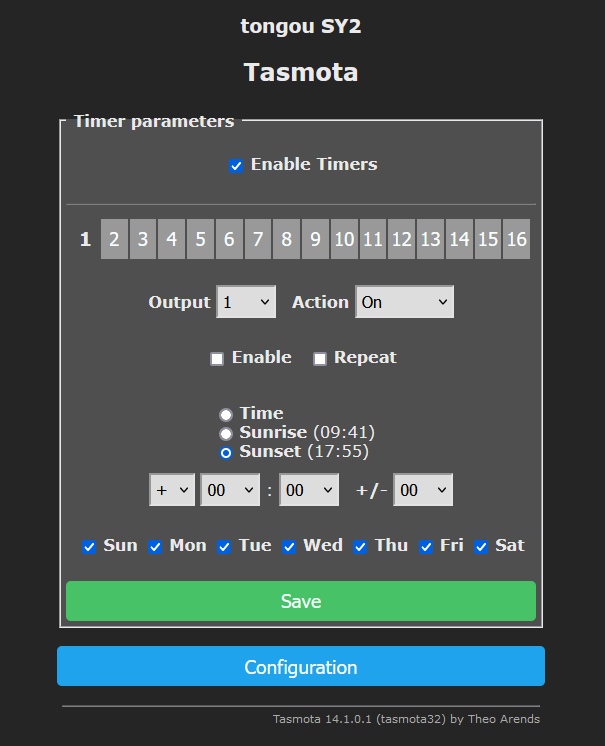Select the Sunset (17:55) radio button
The width and height of the screenshot is (605, 746).
(x=226, y=452)
